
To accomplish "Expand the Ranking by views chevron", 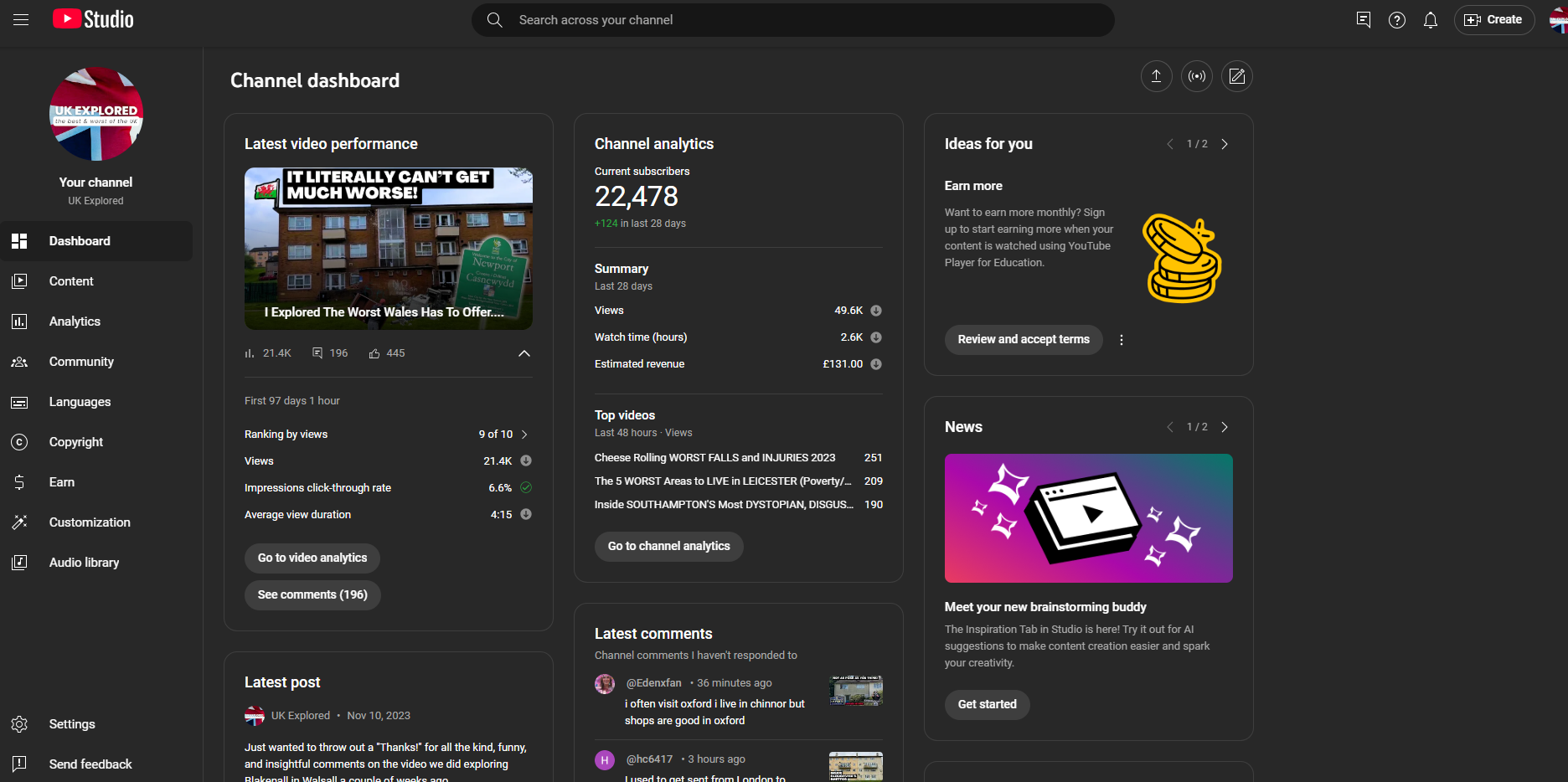I will click(525, 435).
